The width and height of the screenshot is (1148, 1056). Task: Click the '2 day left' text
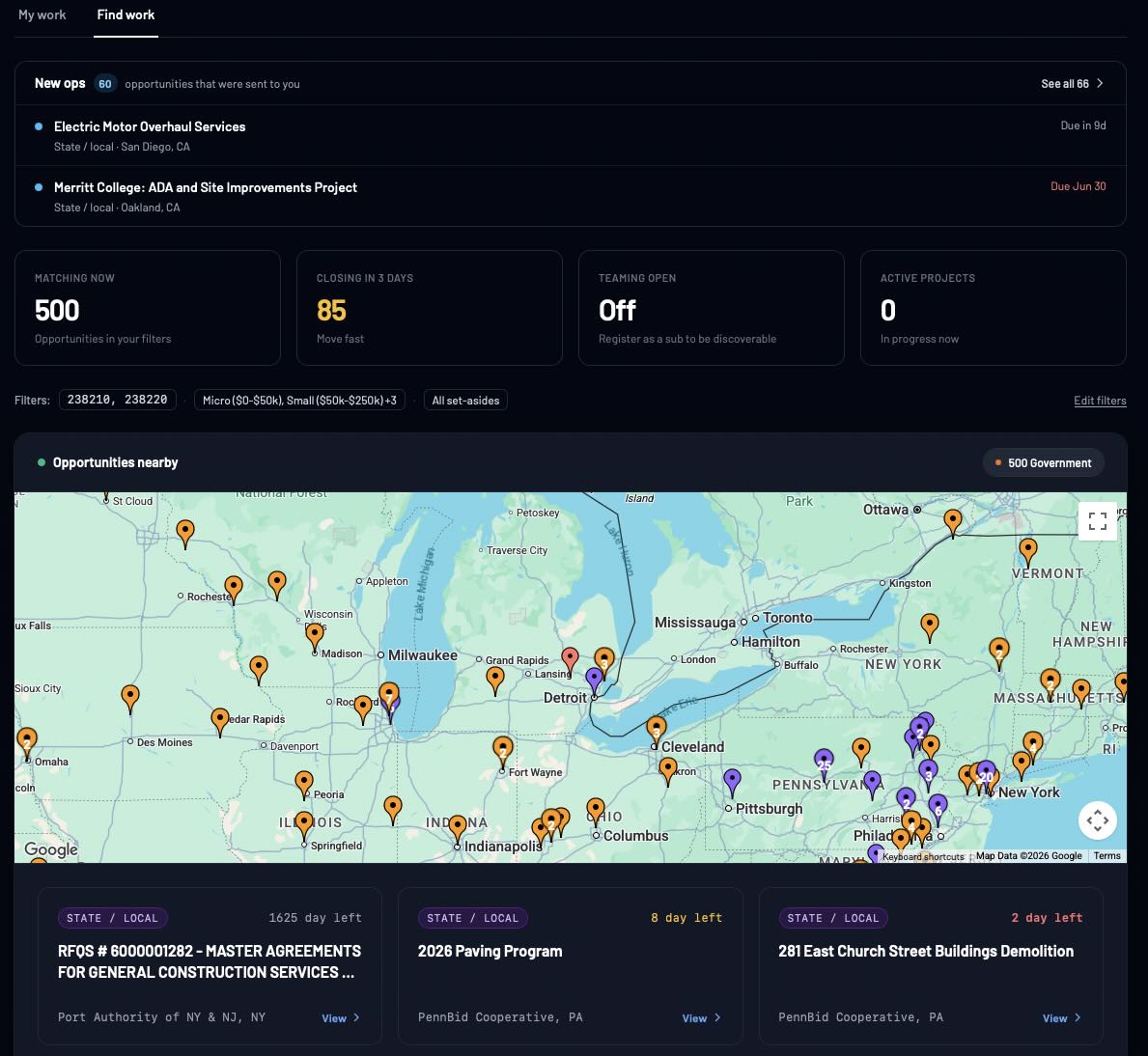(1047, 918)
